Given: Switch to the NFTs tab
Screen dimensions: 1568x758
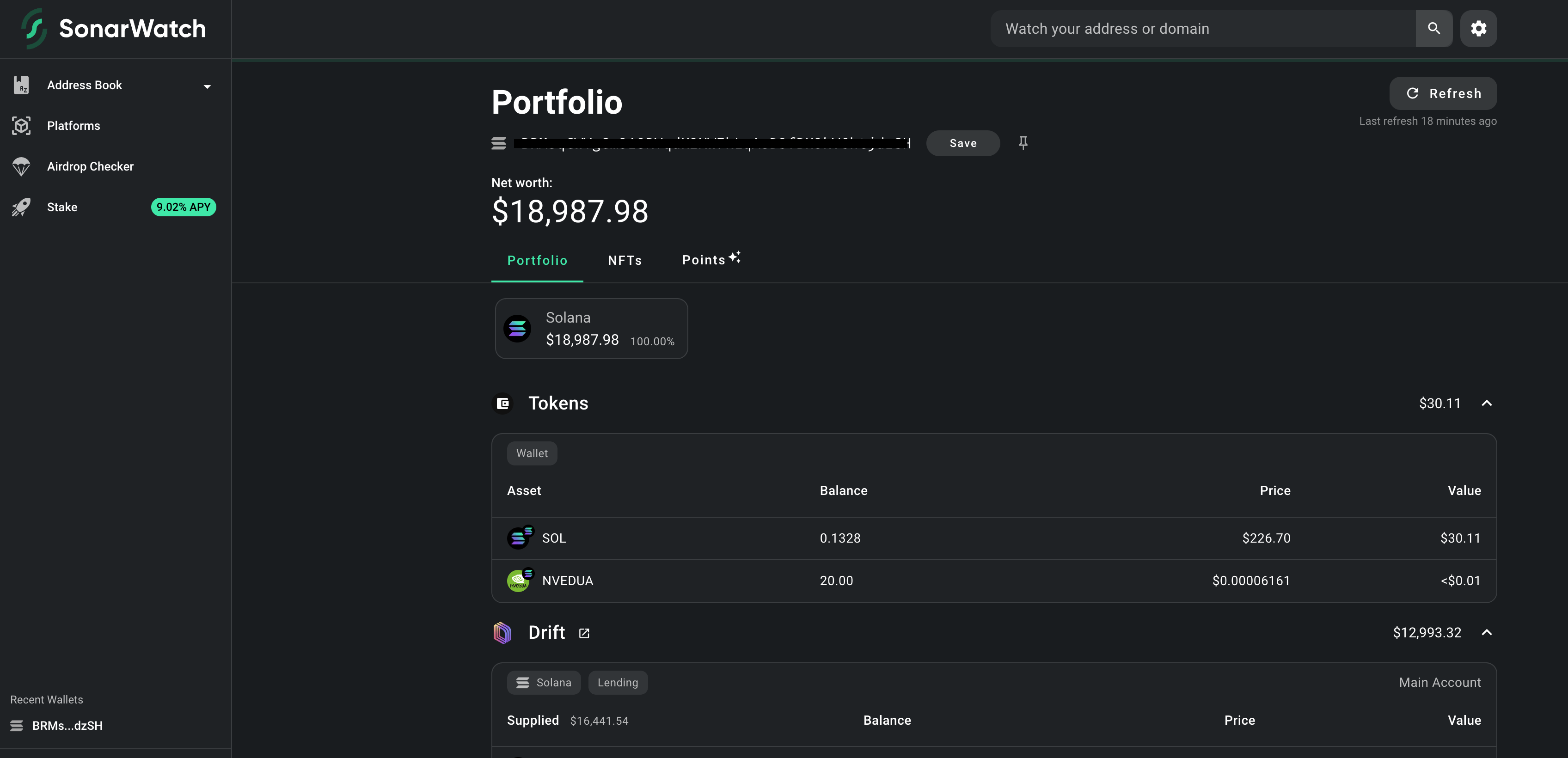Looking at the screenshot, I should (x=625, y=261).
